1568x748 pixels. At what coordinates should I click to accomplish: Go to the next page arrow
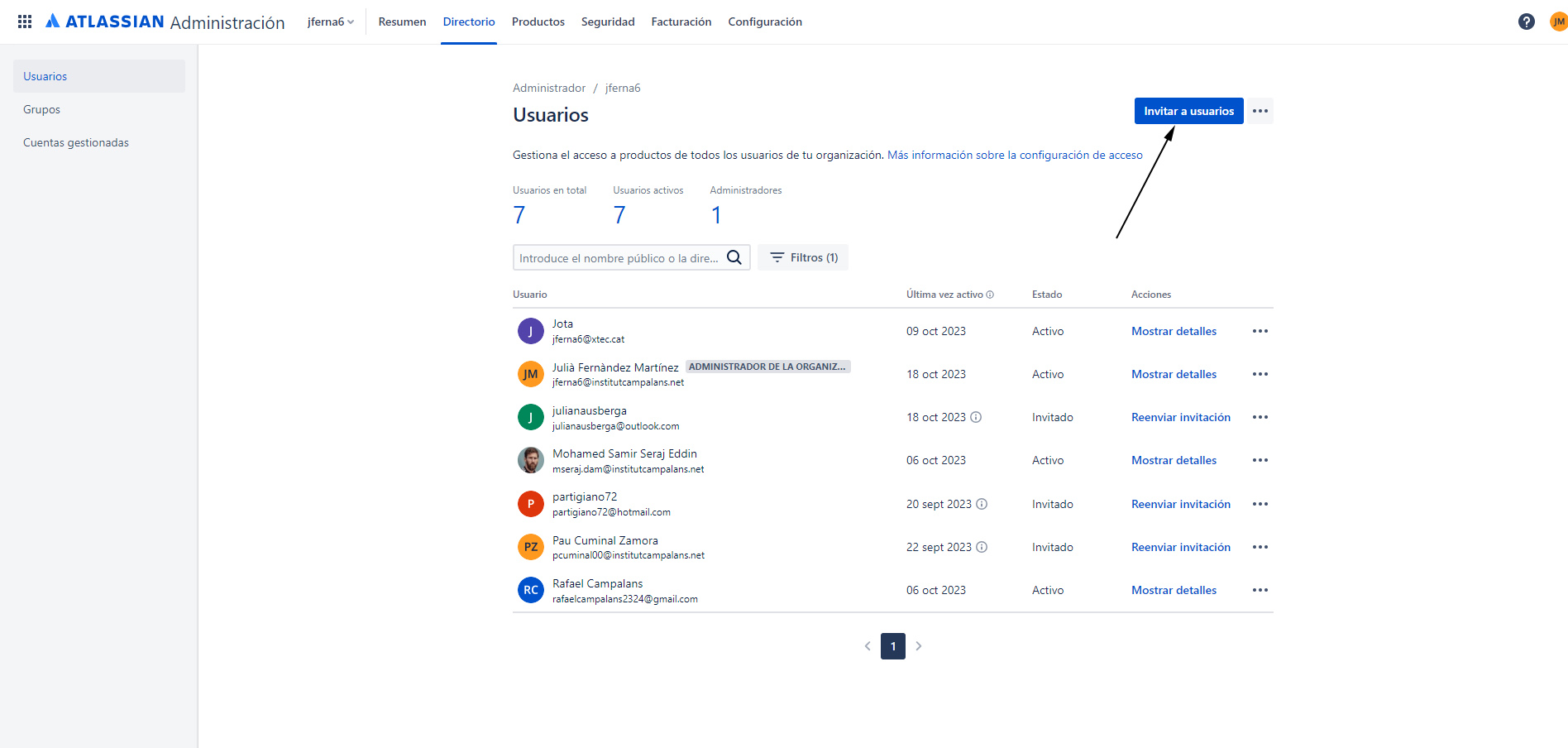pos(918,646)
